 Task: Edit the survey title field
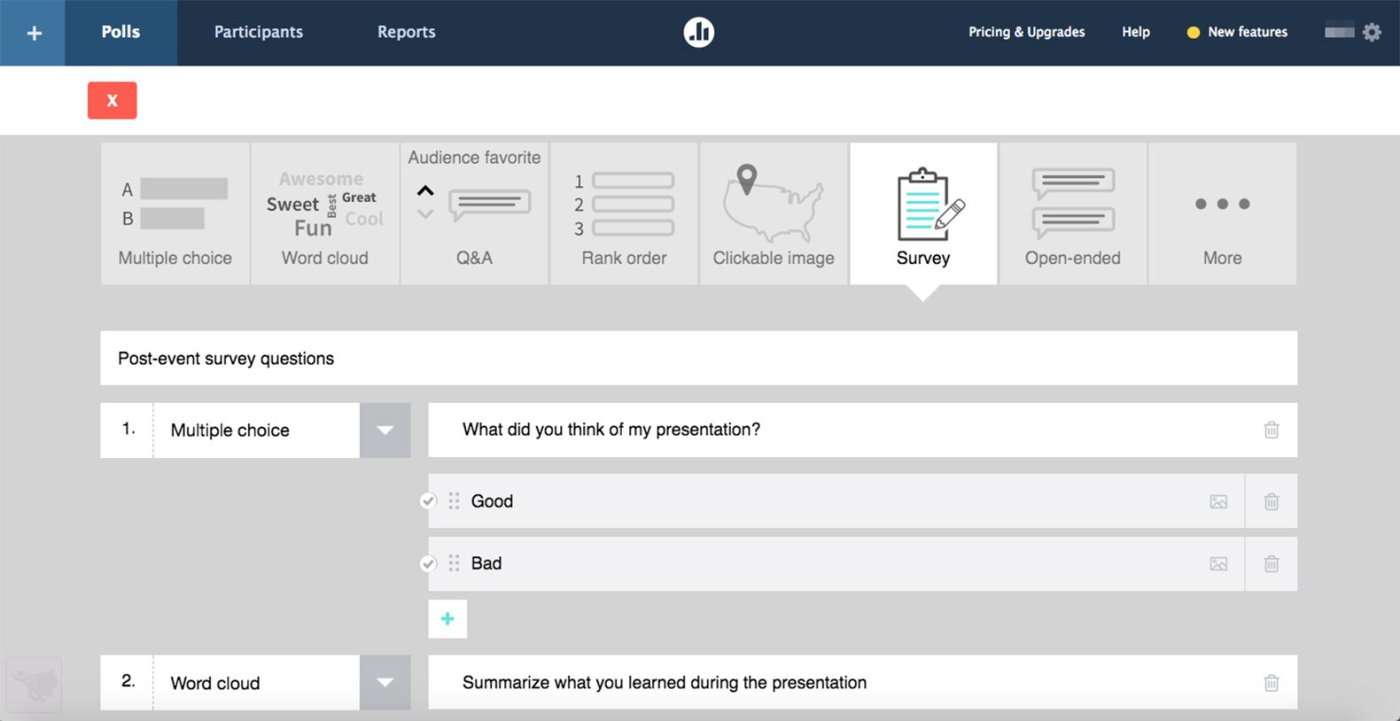click(x=698, y=358)
